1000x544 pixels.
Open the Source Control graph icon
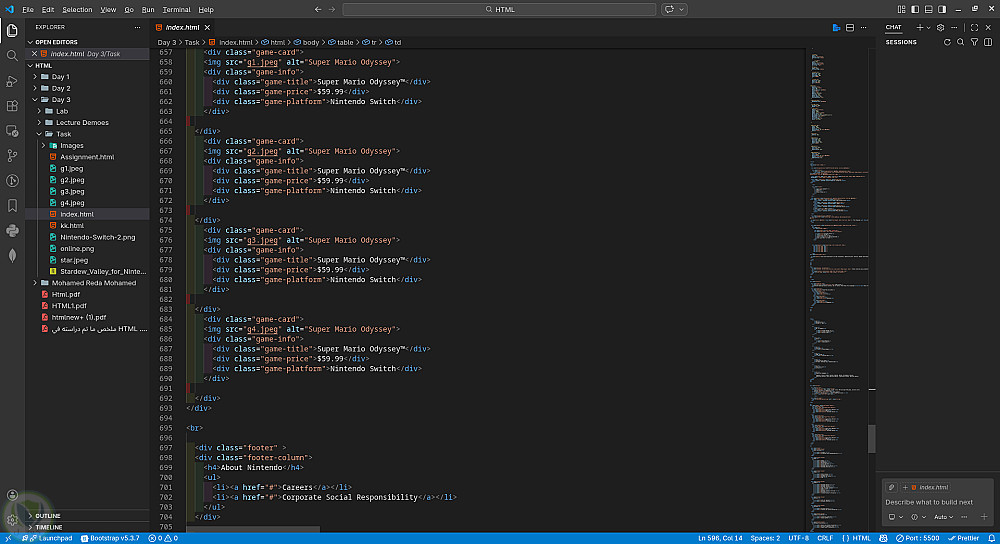(12, 156)
